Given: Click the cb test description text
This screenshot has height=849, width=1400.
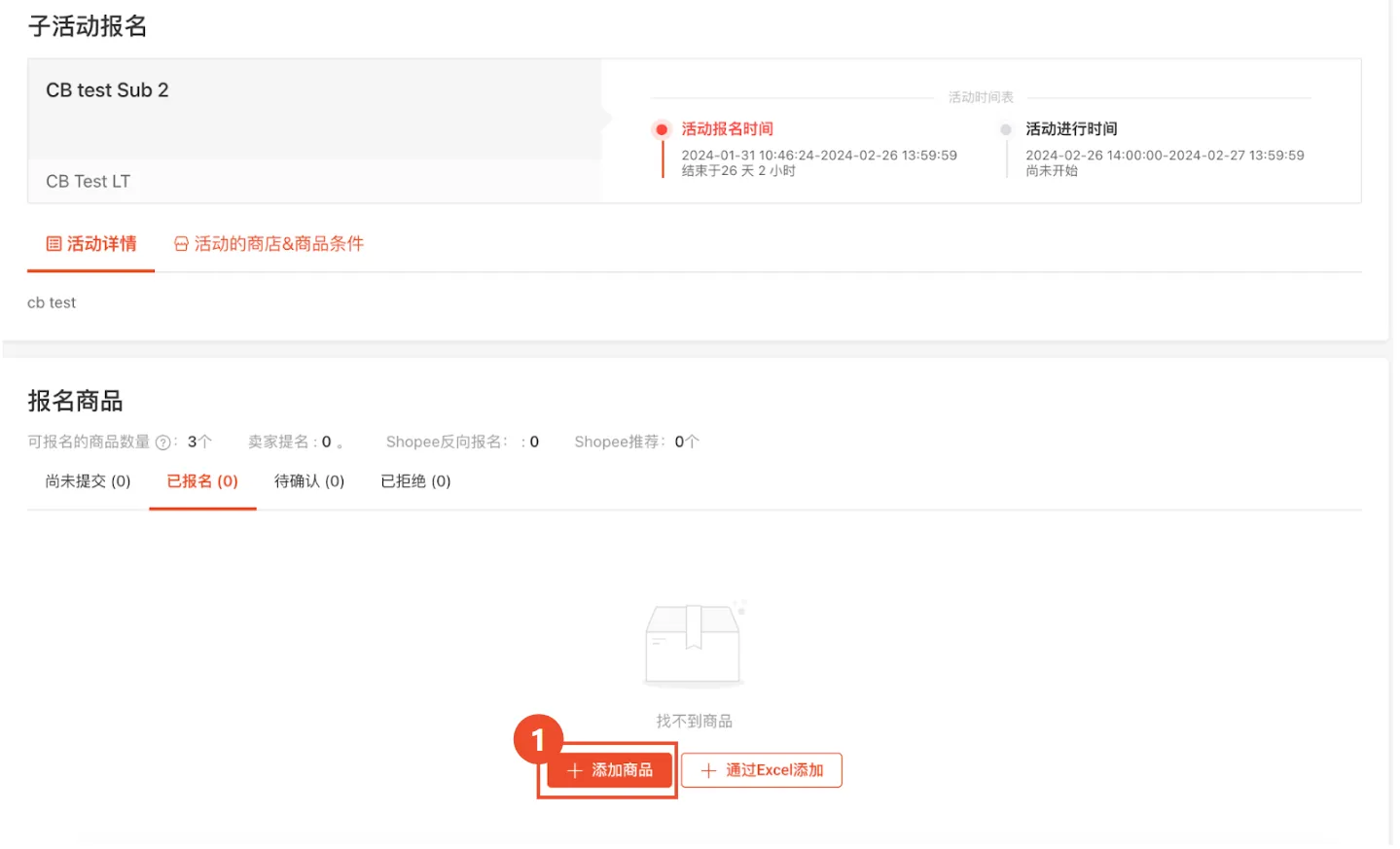Looking at the screenshot, I should 52,302.
